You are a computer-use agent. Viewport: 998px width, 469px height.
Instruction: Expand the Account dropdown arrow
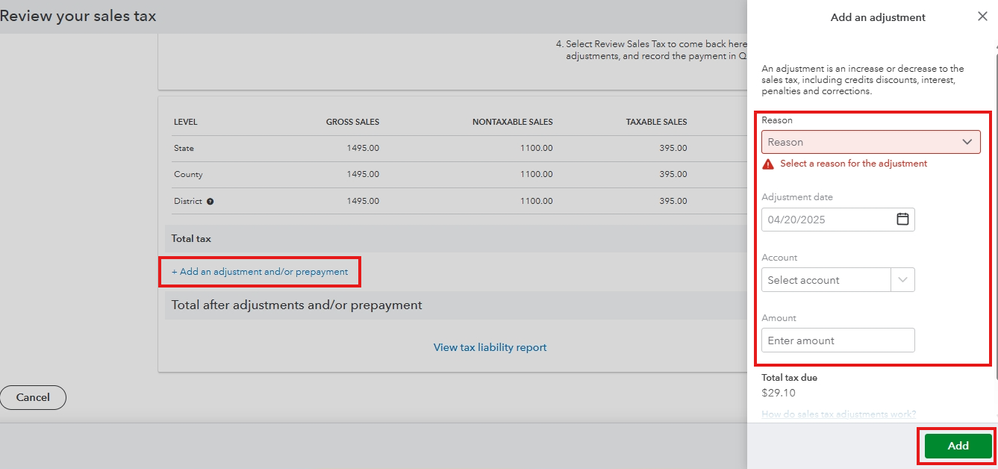(x=903, y=280)
